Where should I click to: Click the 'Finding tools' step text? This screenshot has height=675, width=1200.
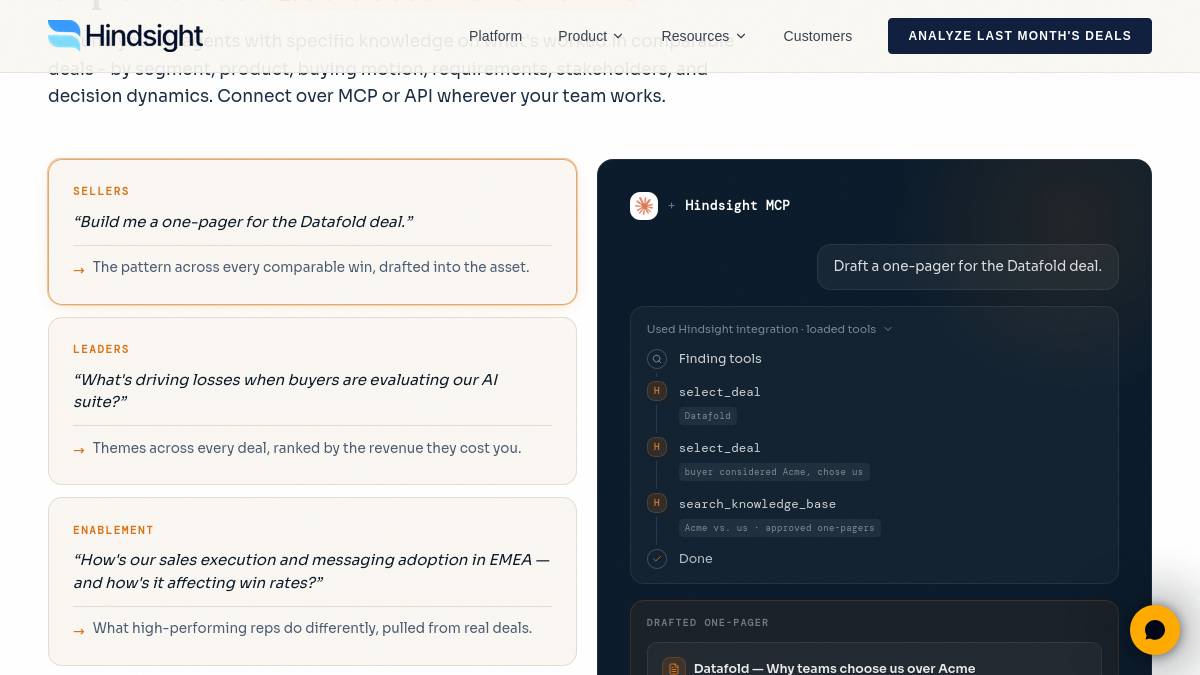click(720, 359)
